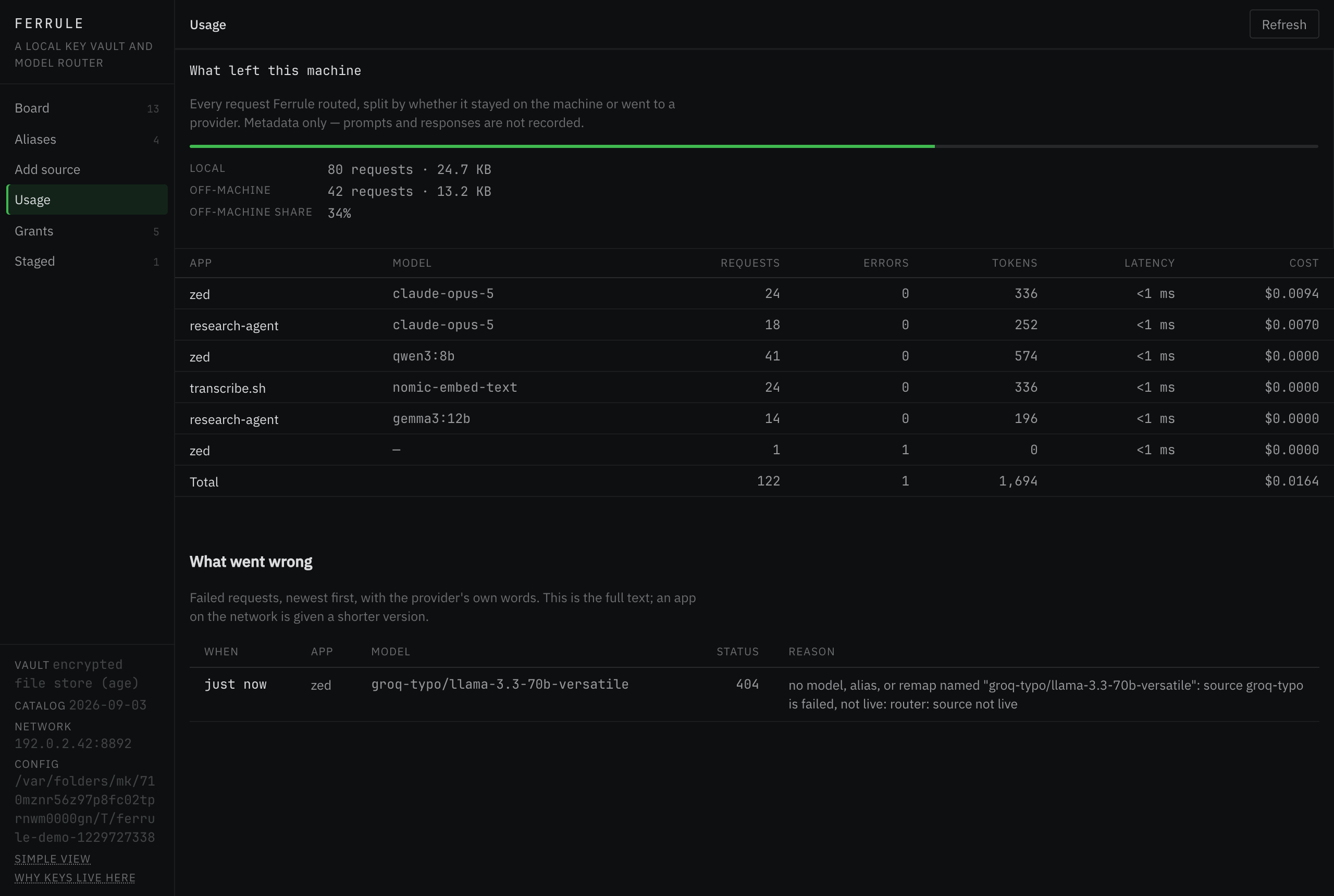Screen dimensions: 1334x896
Task: Select the gemma3:12b model cell
Action: coord(431,418)
